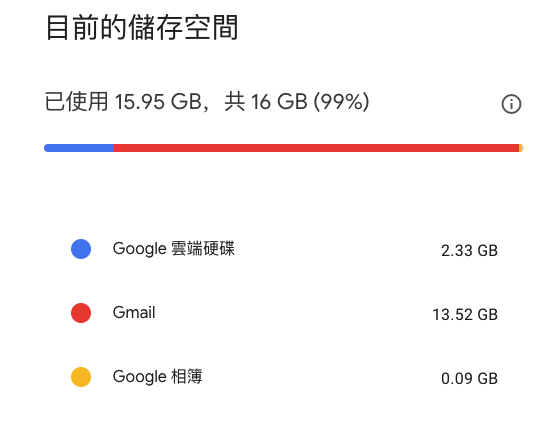Click the yellow sliver ending the storage bar

click(x=521, y=148)
